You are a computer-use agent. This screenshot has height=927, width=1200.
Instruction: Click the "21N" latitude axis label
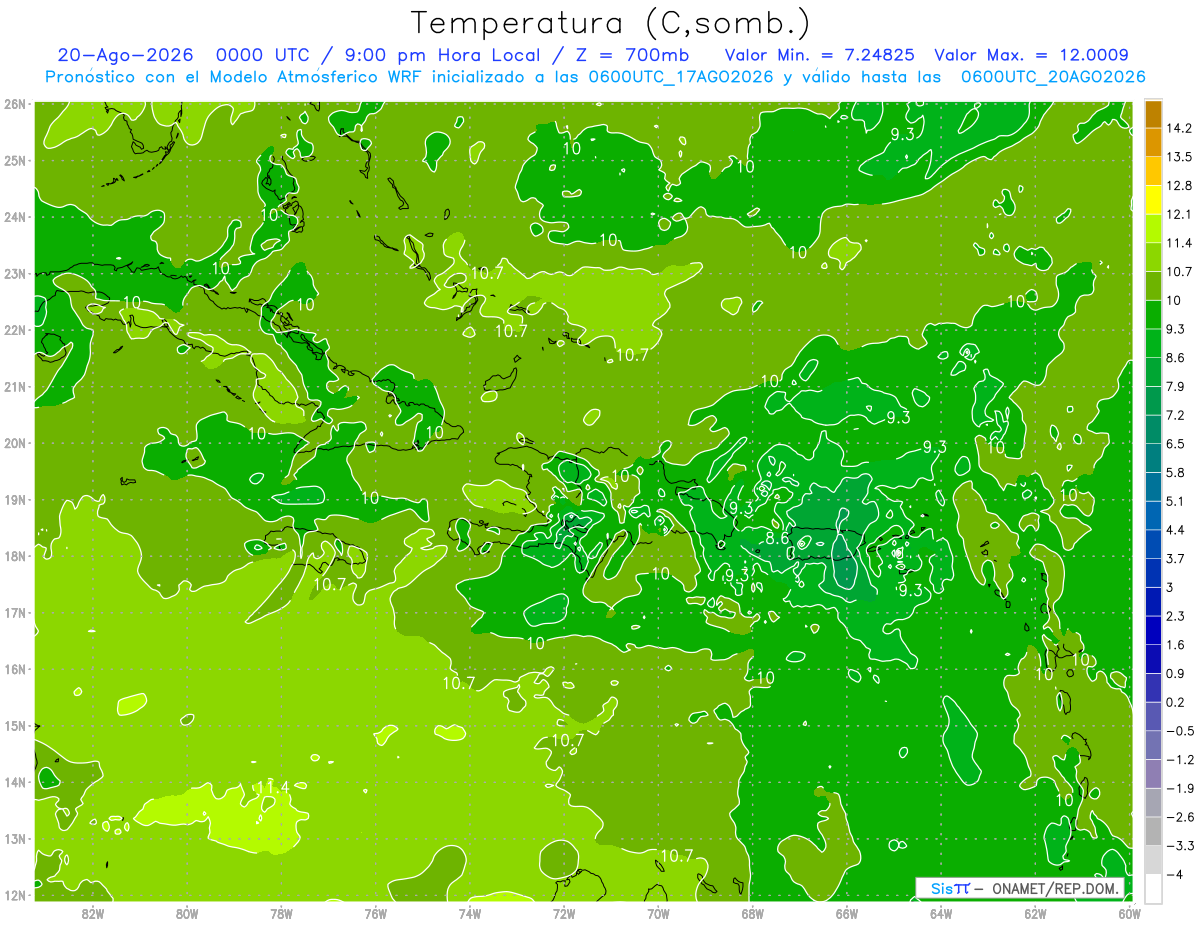point(14,386)
